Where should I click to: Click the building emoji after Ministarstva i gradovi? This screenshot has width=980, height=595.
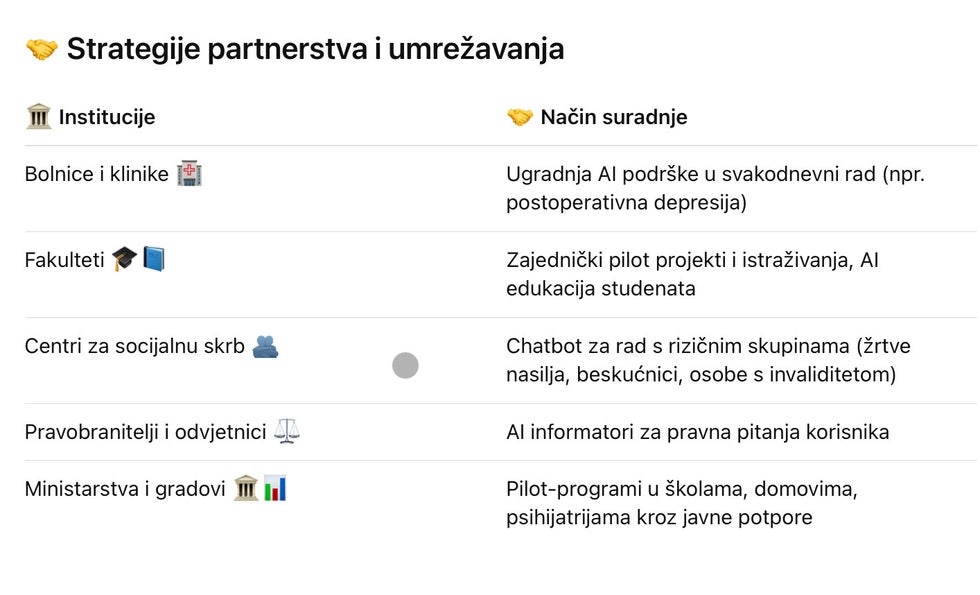[246, 488]
